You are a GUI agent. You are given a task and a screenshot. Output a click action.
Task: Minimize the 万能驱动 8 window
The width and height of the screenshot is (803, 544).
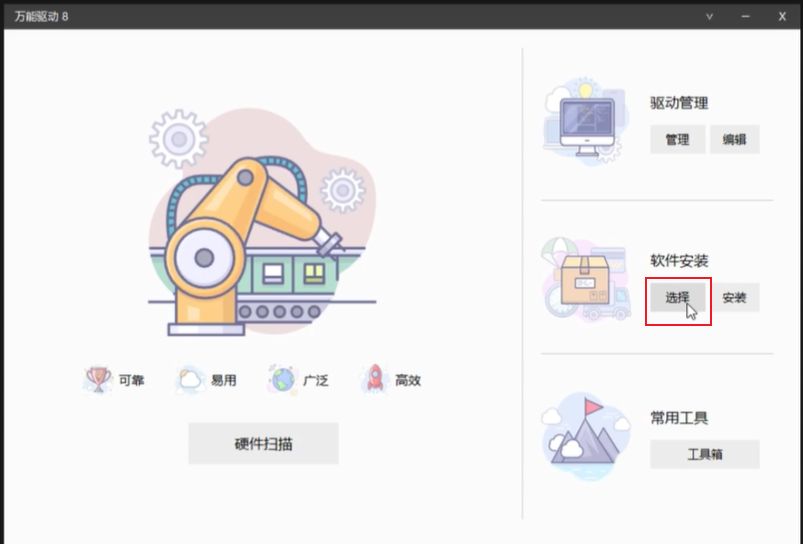coord(746,16)
